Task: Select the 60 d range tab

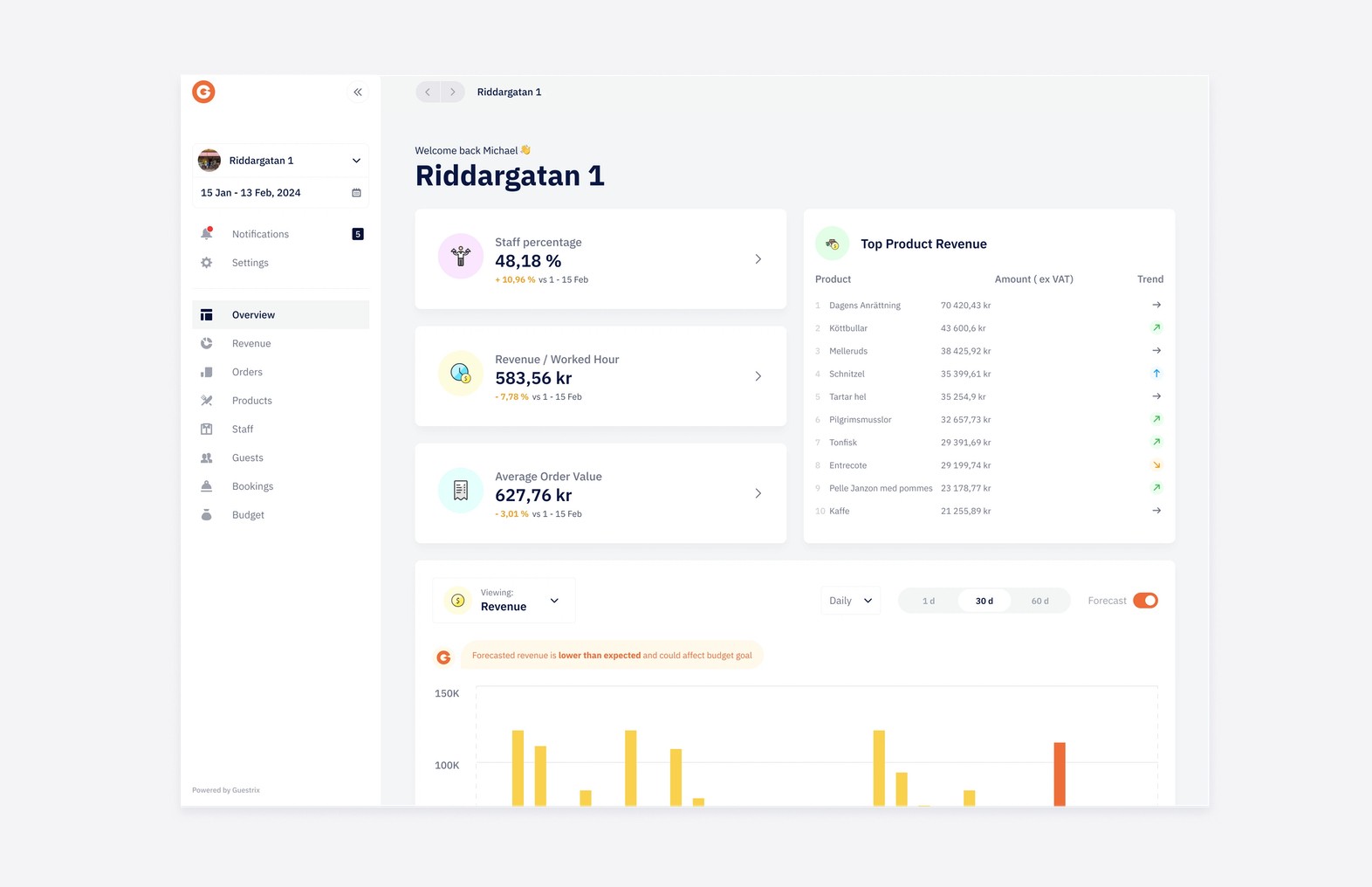Action: [x=1040, y=601]
